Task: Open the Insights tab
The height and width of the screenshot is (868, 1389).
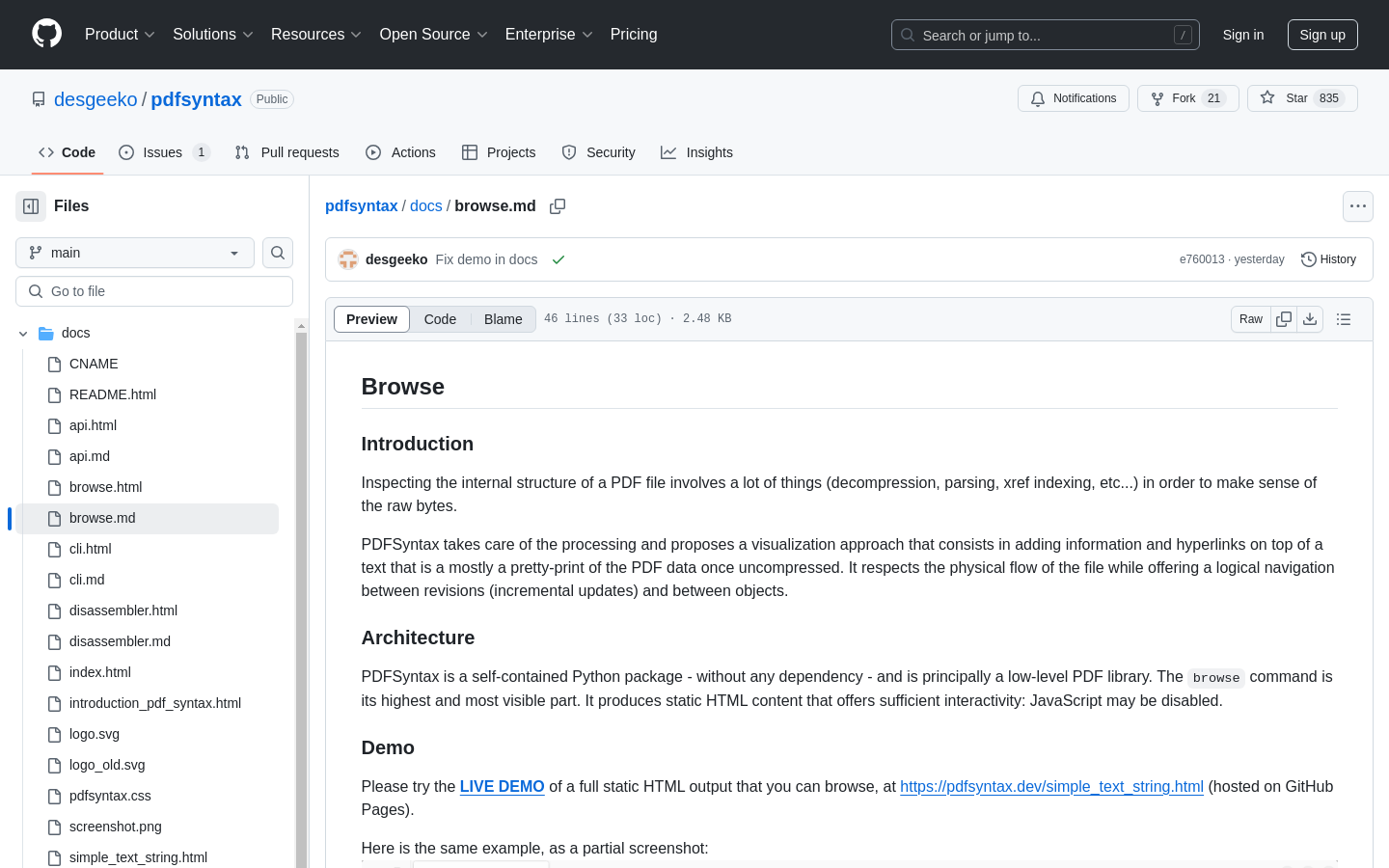Action: click(696, 152)
